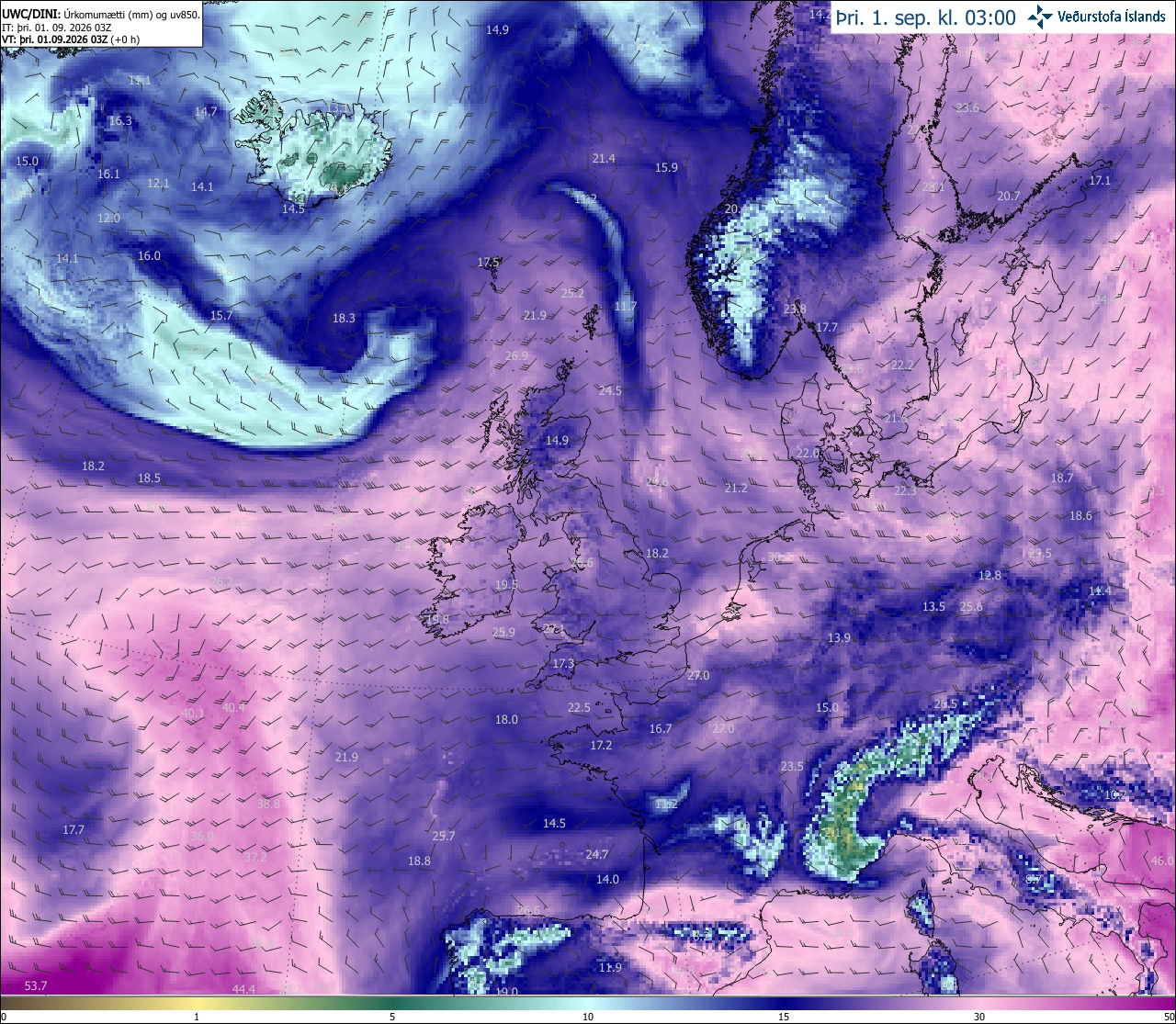This screenshot has width=1176, height=1024.
Task: Click the 40.1 precipitable water value
Action: (193, 713)
